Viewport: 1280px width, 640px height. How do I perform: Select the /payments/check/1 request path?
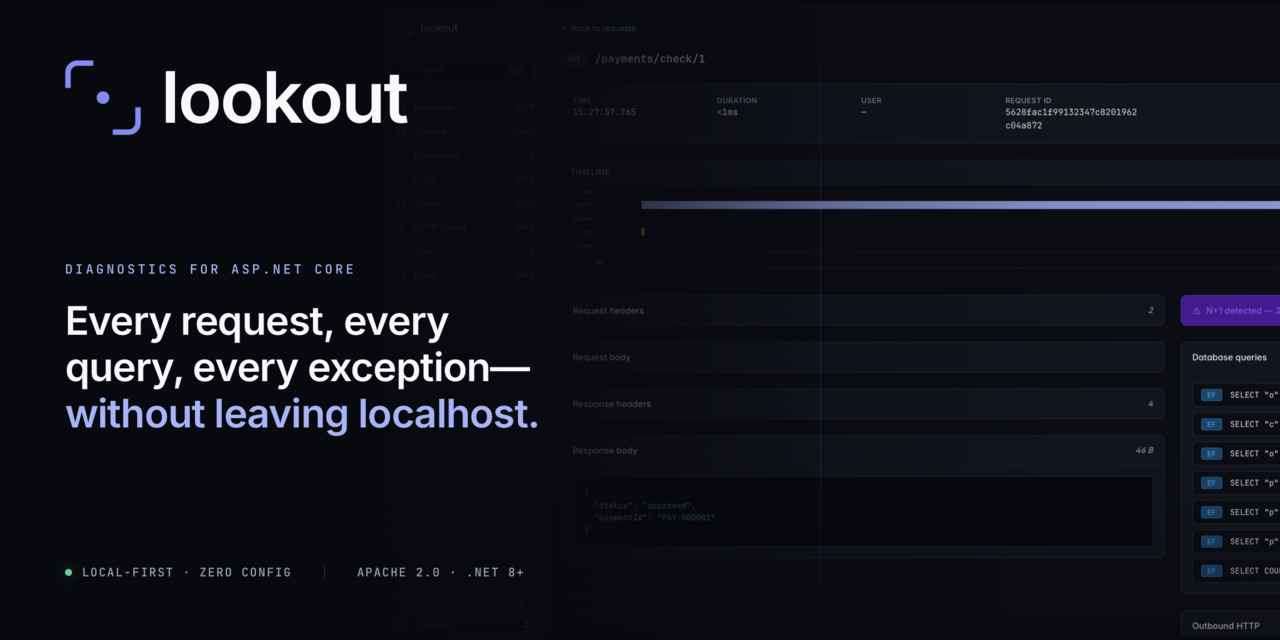pyautogui.click(x=650, y=59)
